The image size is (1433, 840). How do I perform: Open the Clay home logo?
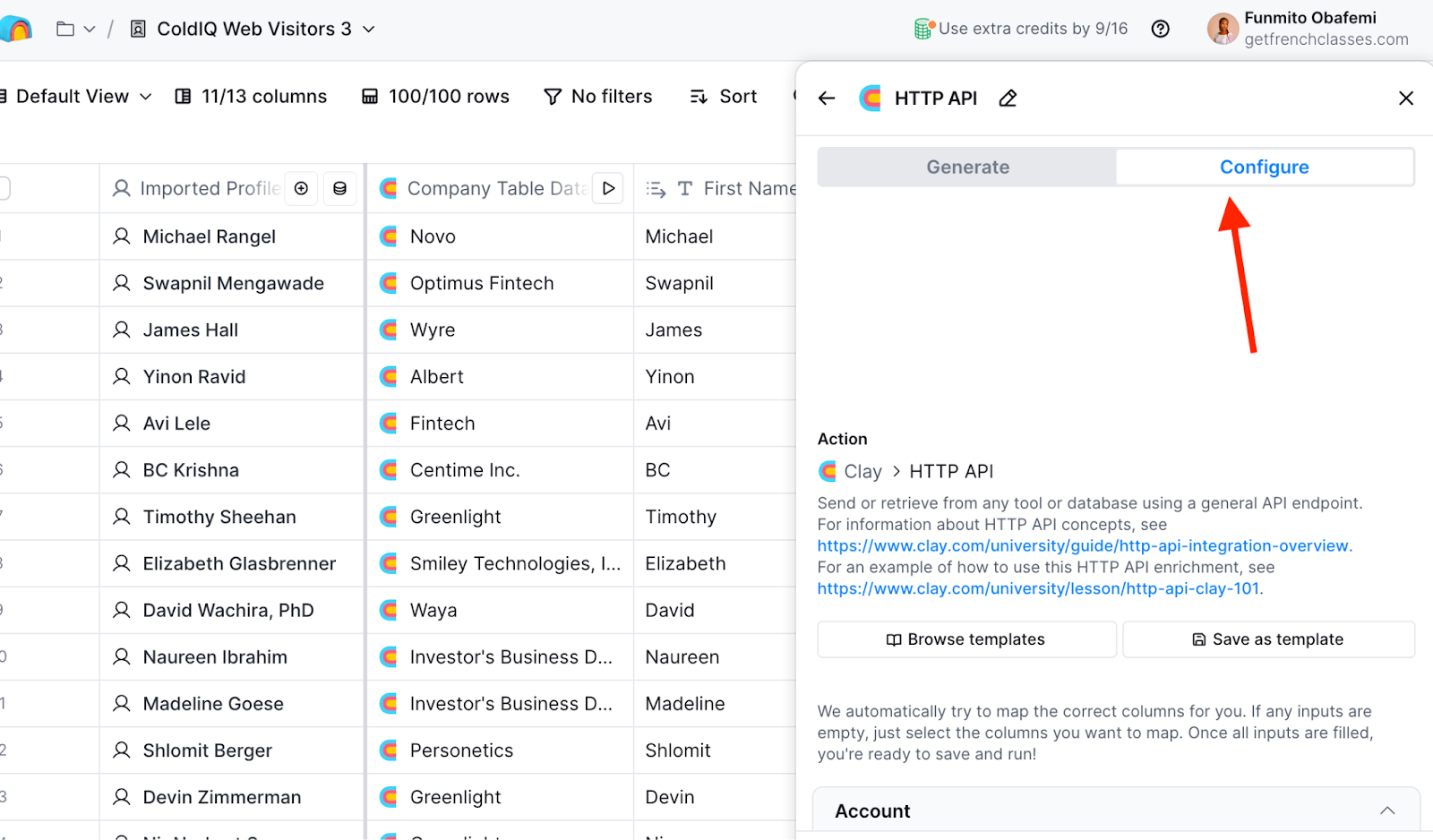pos(16,29)
